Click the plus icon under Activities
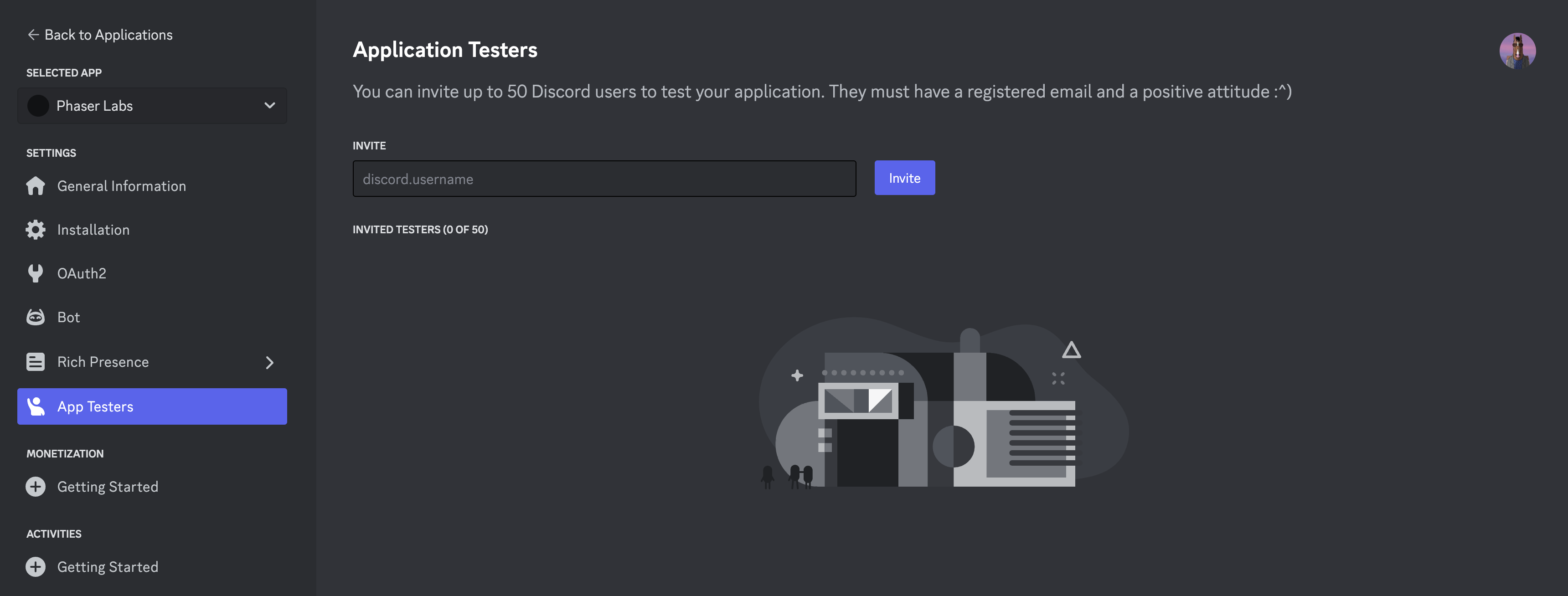The height and width of the screenshot is (596, 1568). [35, 567]
